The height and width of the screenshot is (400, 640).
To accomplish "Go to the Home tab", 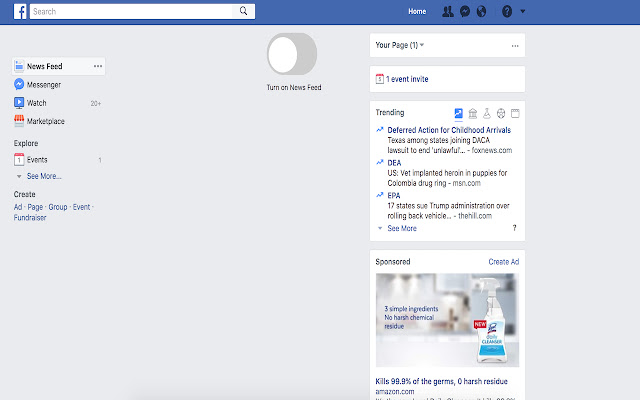I will (417, 11).
